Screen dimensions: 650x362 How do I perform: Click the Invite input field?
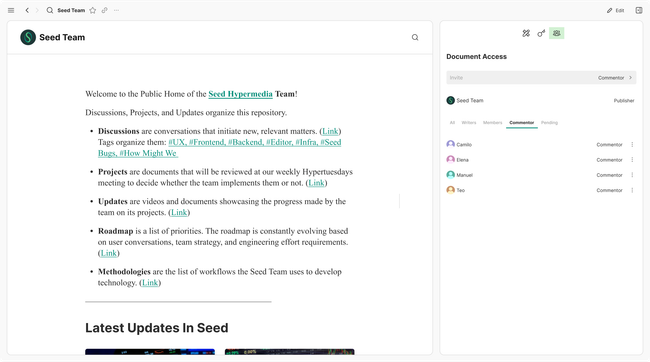point(520,78)
